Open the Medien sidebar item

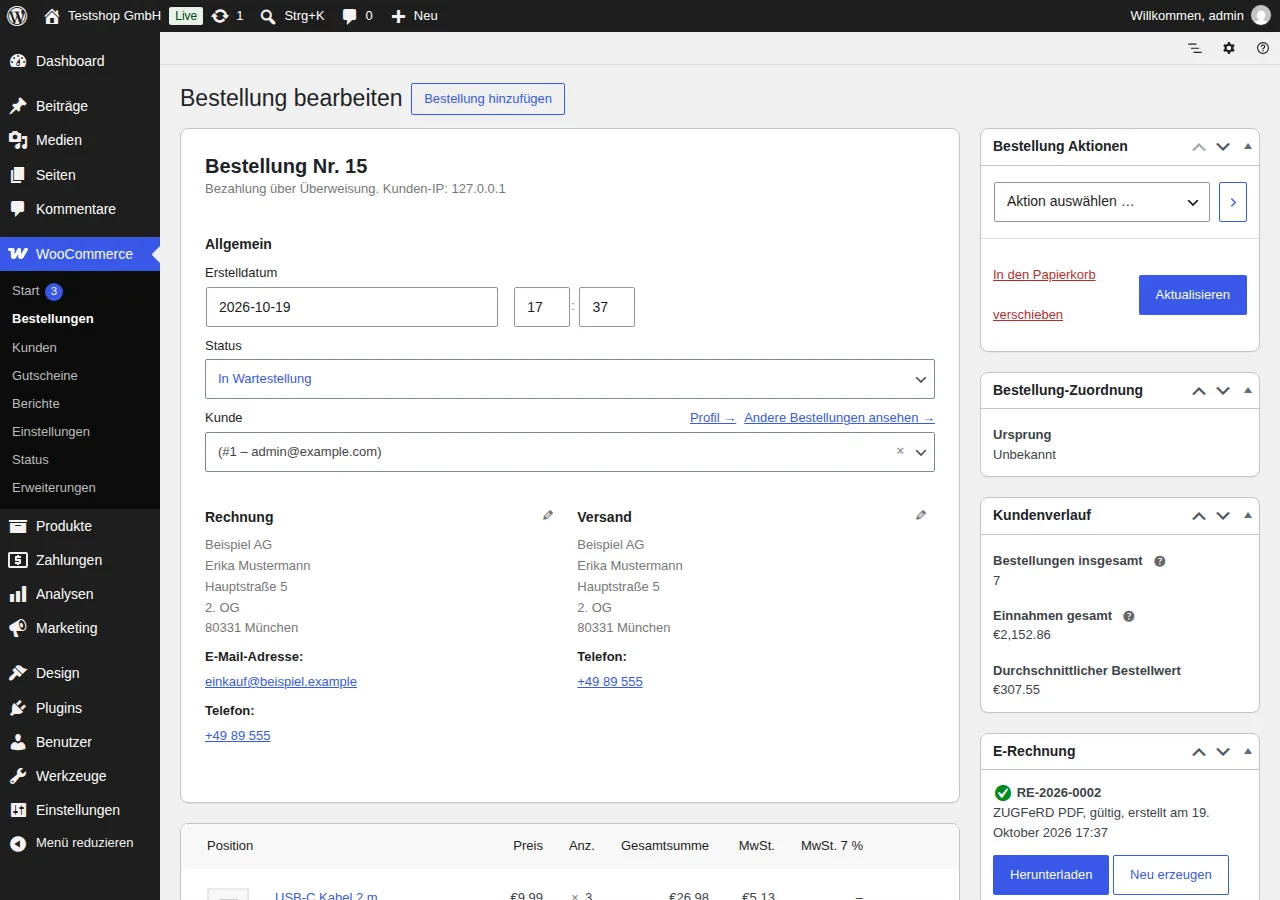coord(80,140)
